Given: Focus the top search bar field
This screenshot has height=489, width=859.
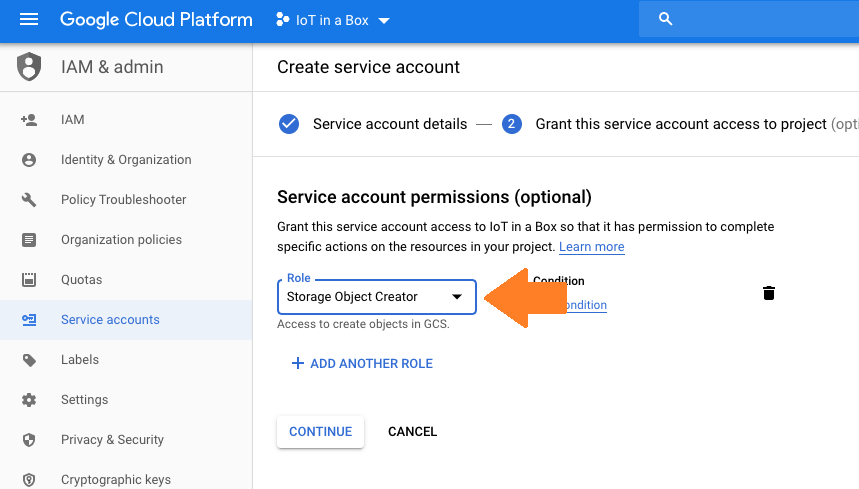Looking at the screenshot, I should [x=749, y=19].
